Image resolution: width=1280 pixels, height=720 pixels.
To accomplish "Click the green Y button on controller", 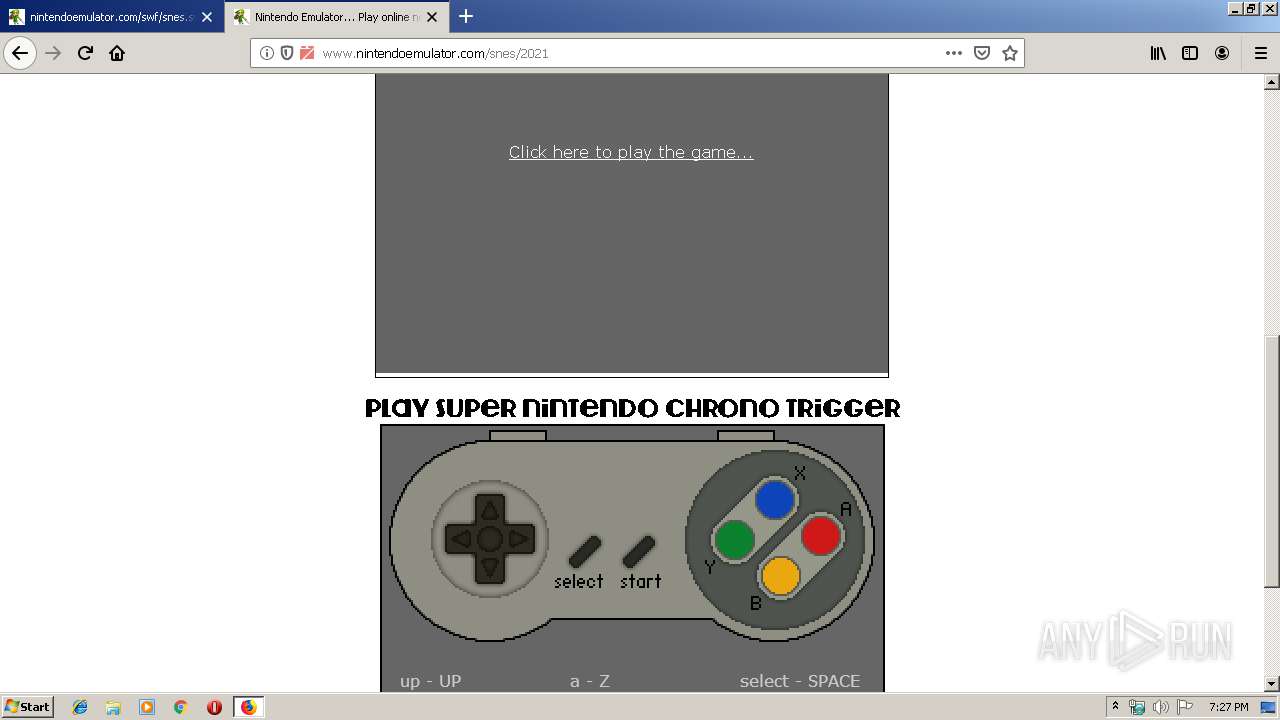I will click(x=734, y=541).
